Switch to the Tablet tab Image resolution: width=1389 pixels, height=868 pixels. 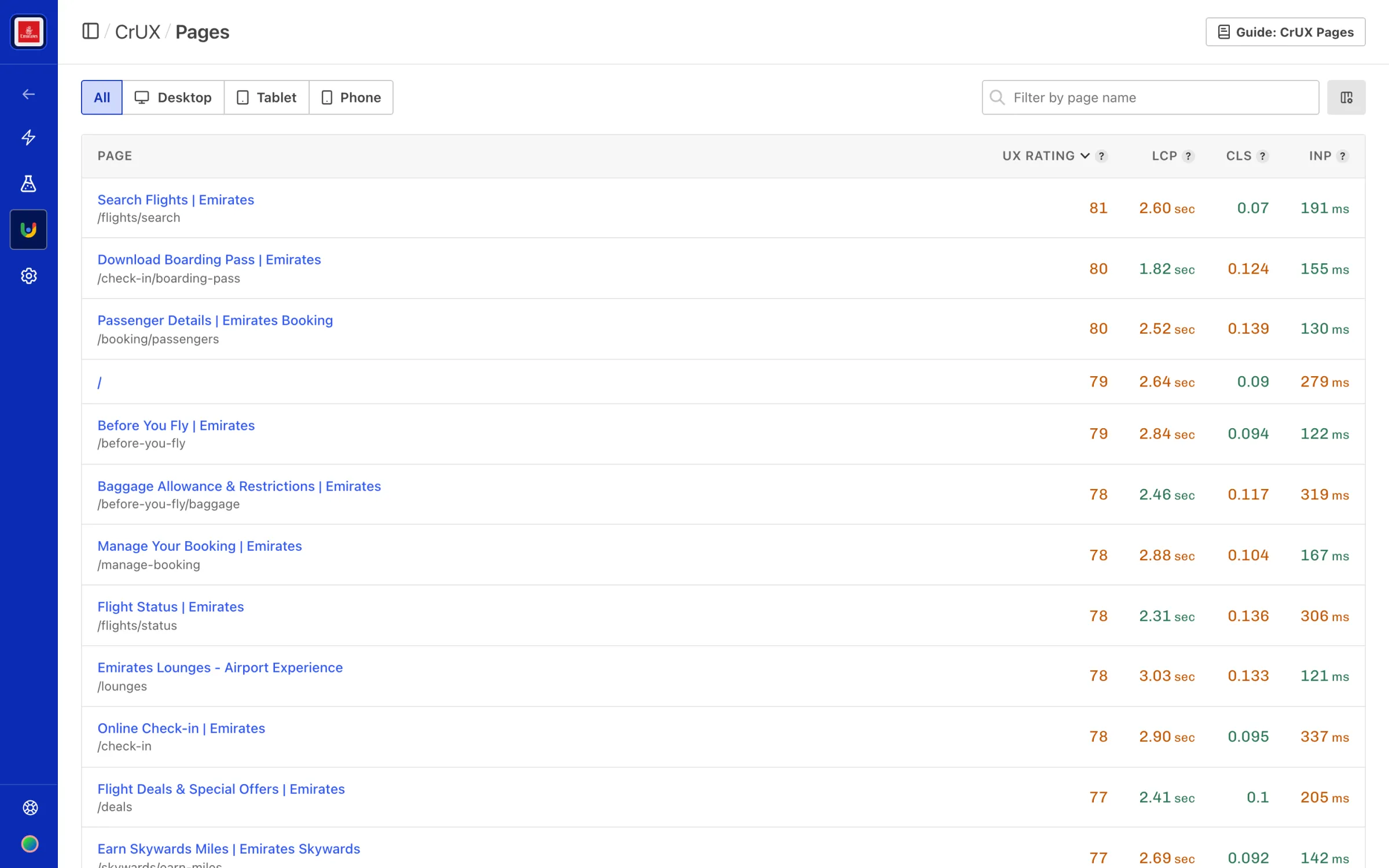pyautogui.click(x=267, y=97)
